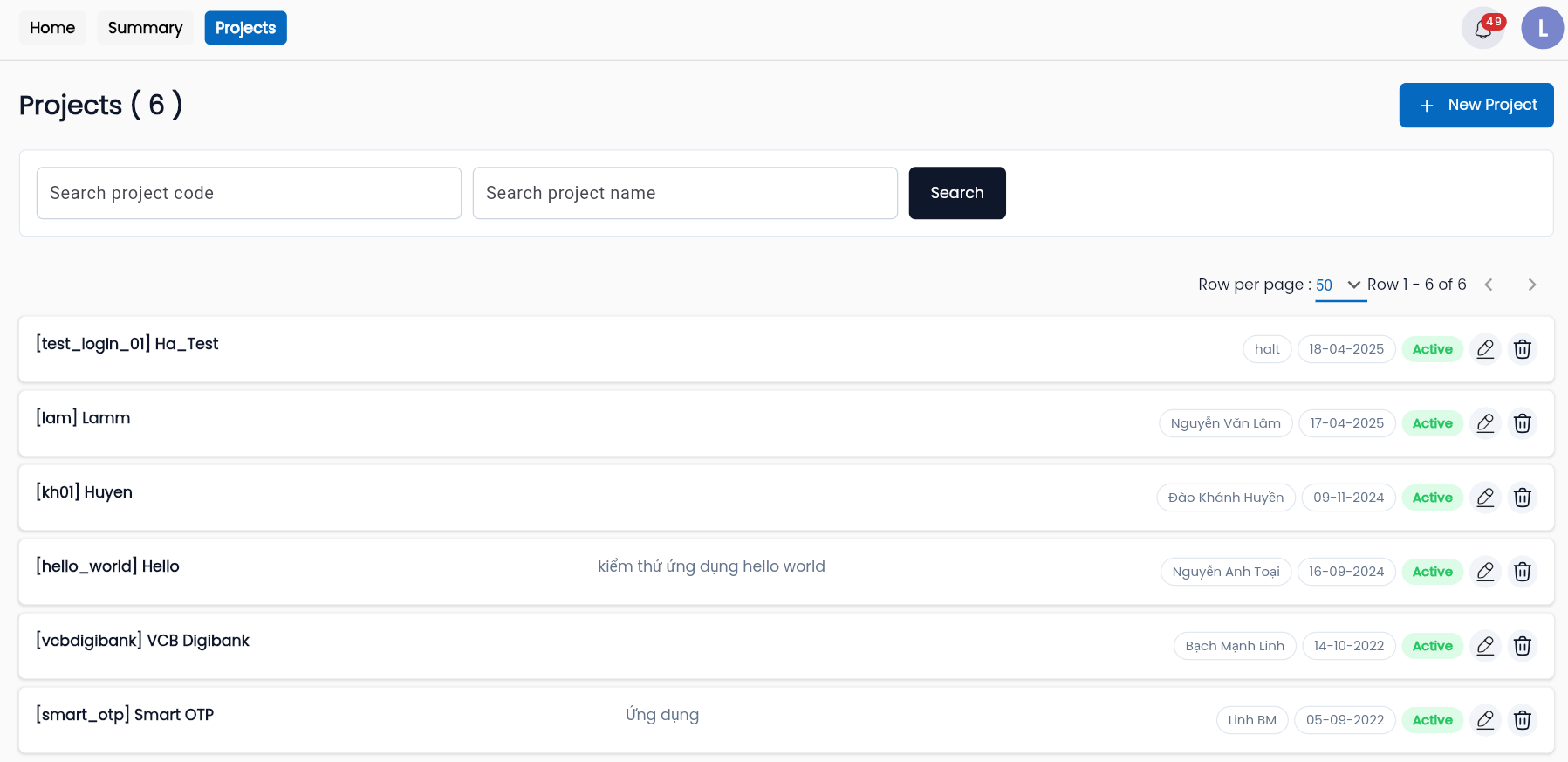This screenshot has height=762, width=1568.
Task: Click the owner tag Đào Khánh Huyền
Action: click(x=1225, y=498)
